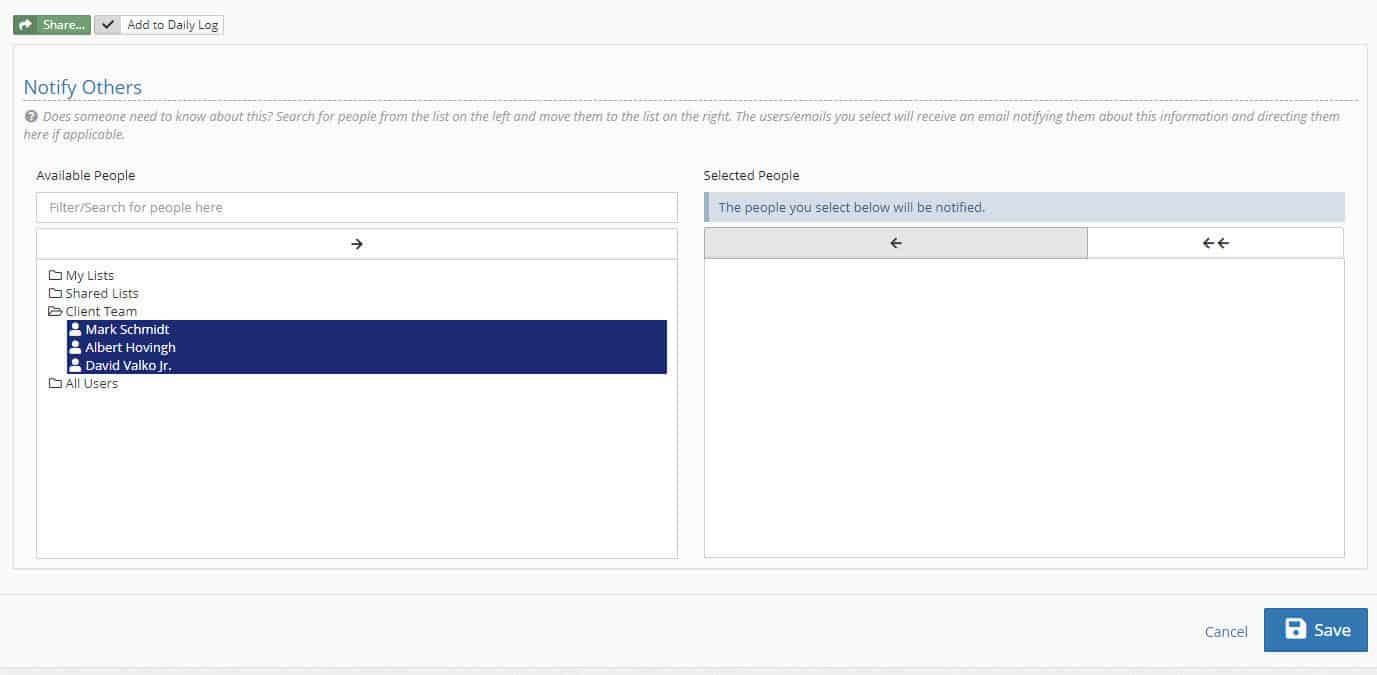Click the right arrow to move selected people
1377x675 pixels.
coord(356,242)
